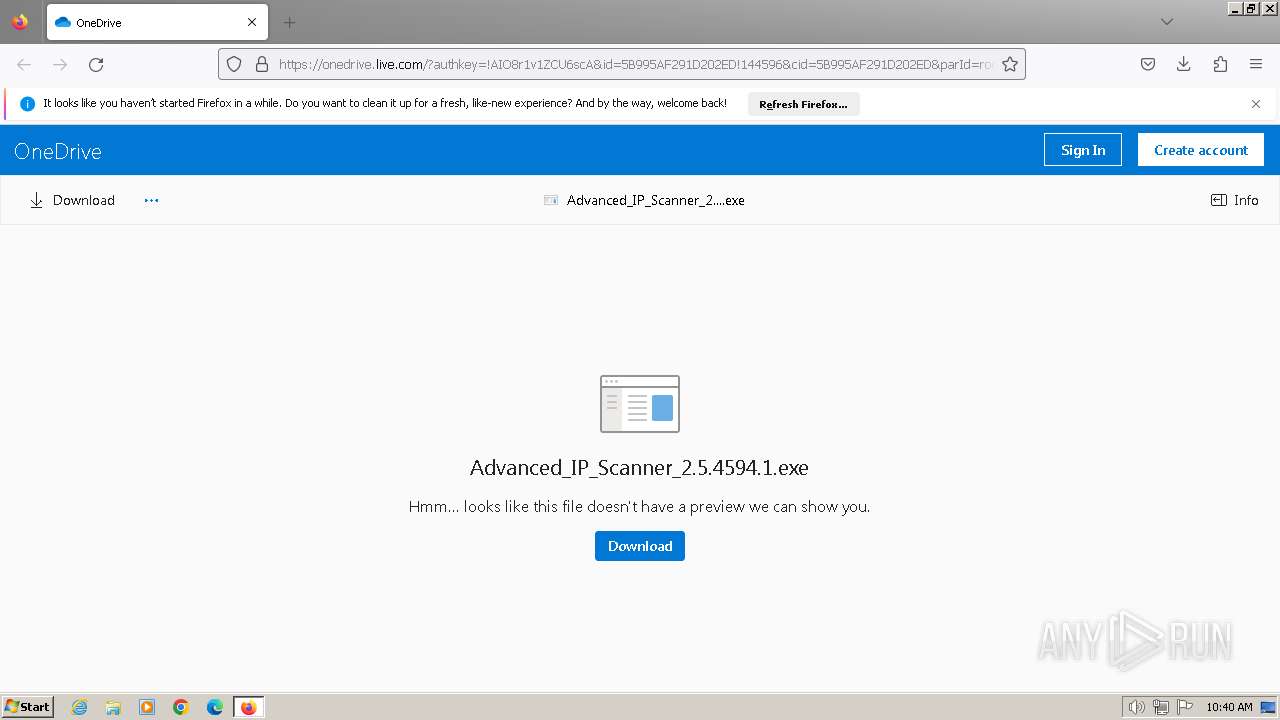
Task: Open network tray icon
Action: tap(1161, 707)
